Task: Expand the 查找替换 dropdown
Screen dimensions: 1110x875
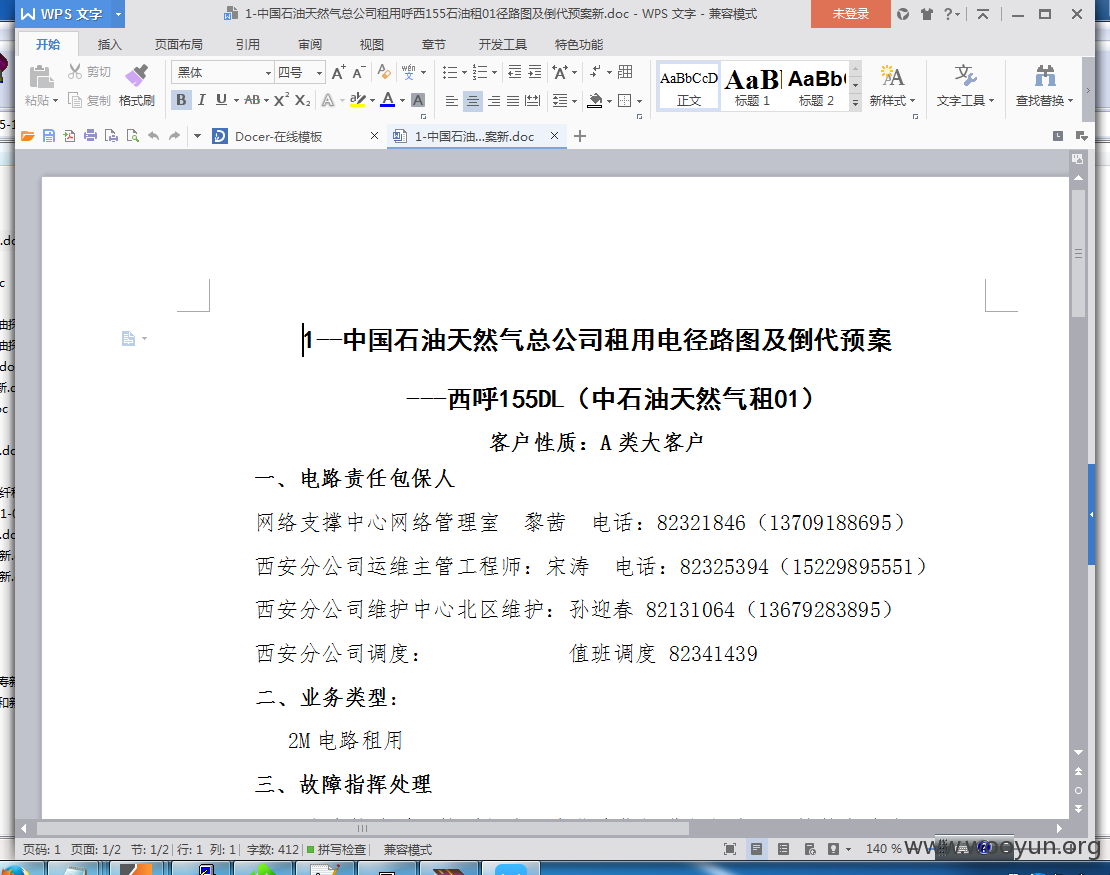Action: [x=1070, y=101]
